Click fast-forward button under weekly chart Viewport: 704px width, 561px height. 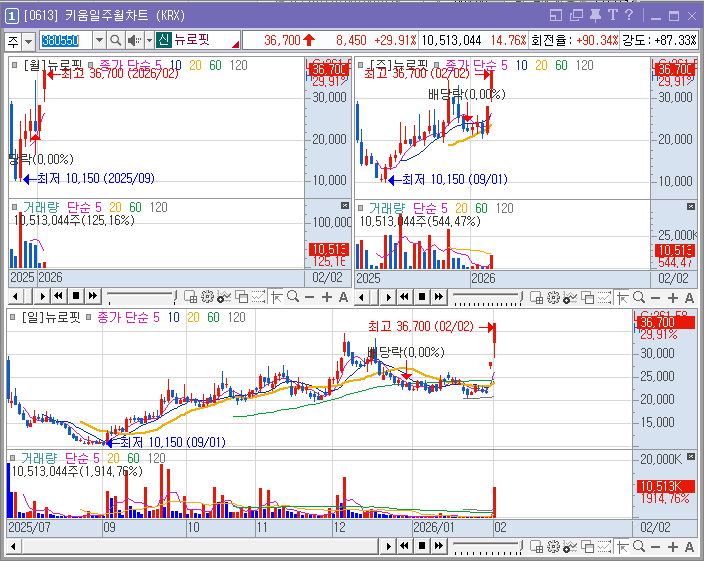pos(439,297)
